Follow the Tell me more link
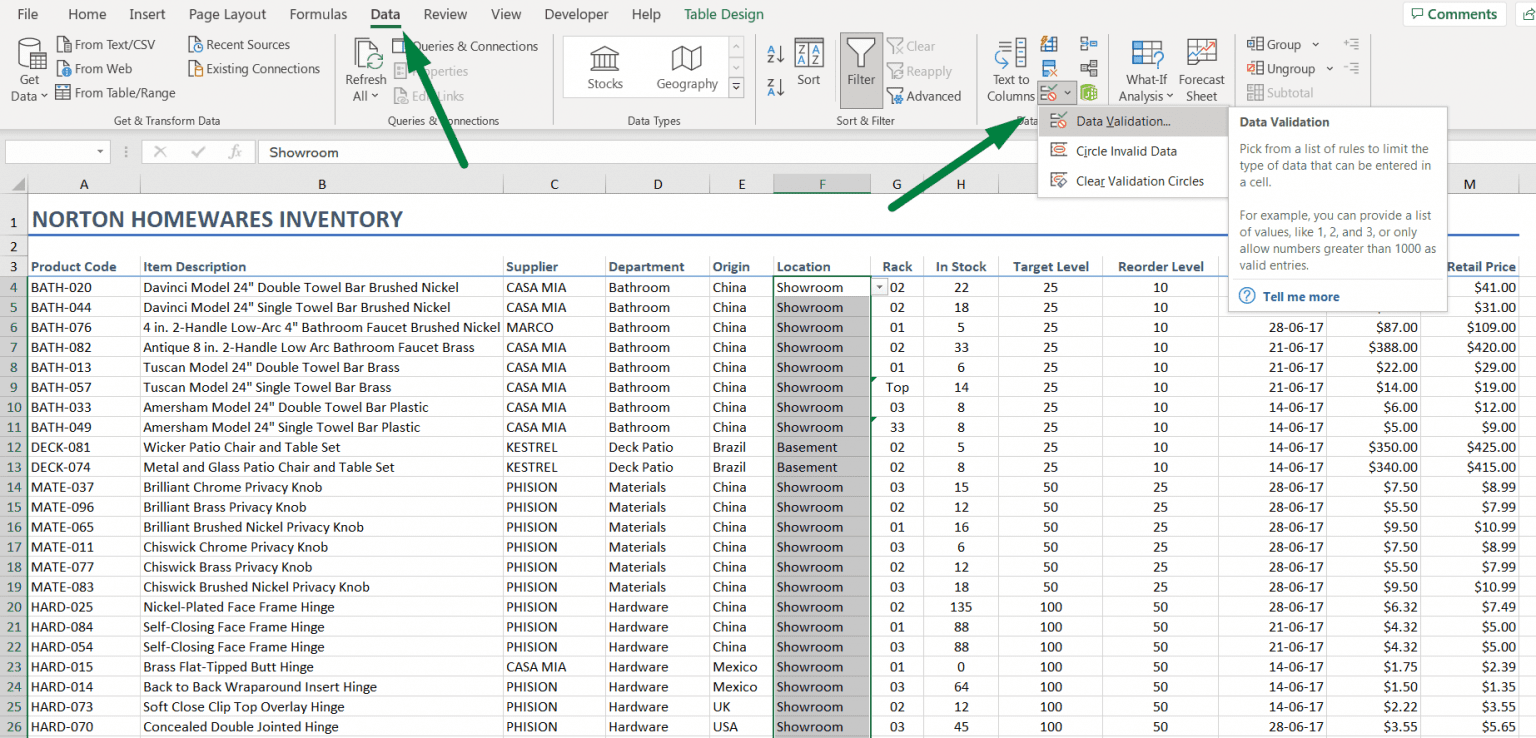The image size is (1536, 738). pyautogui.click(x=1300, y=296)
